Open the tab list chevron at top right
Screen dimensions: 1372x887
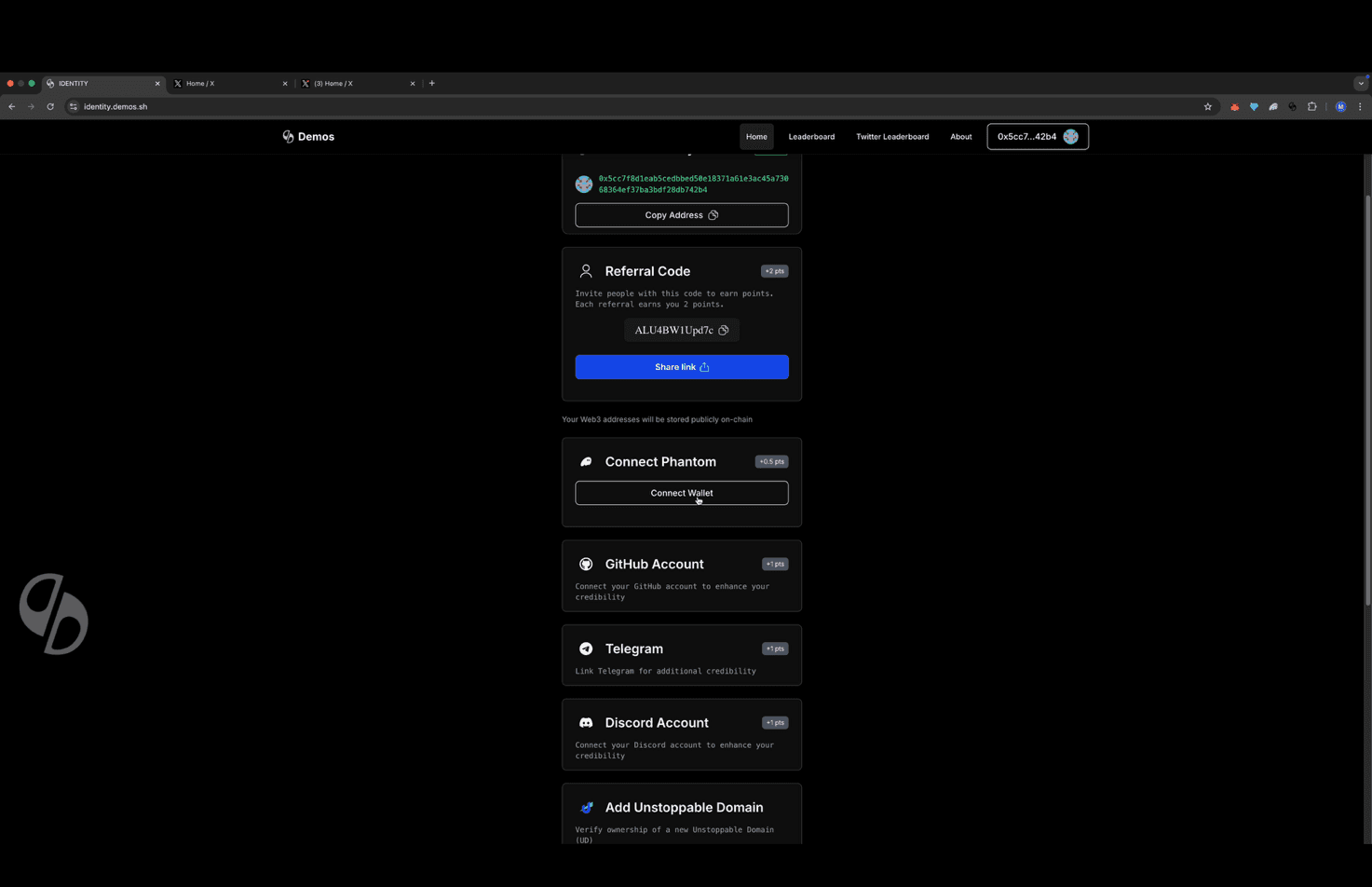[x=1361, y=83]
